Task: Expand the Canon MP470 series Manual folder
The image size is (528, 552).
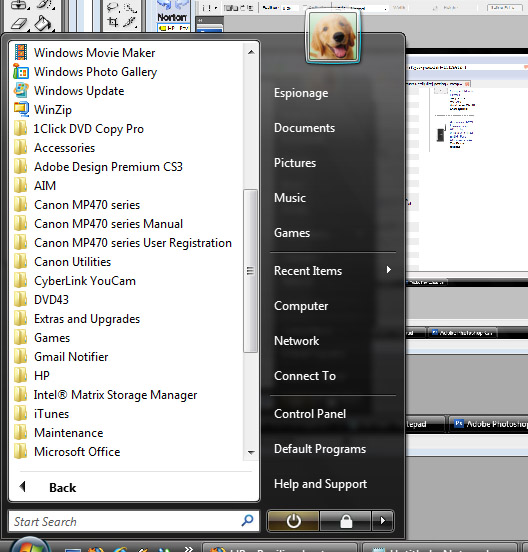Action: point(108,224)
